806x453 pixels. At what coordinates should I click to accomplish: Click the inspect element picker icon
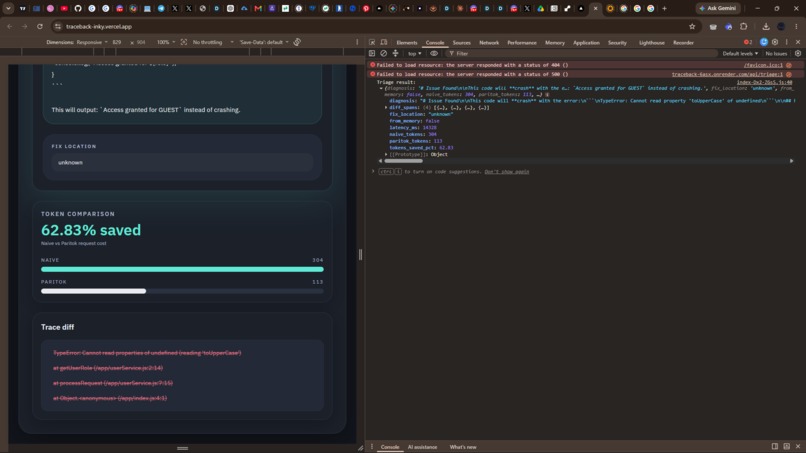click(x=372, y=42)
